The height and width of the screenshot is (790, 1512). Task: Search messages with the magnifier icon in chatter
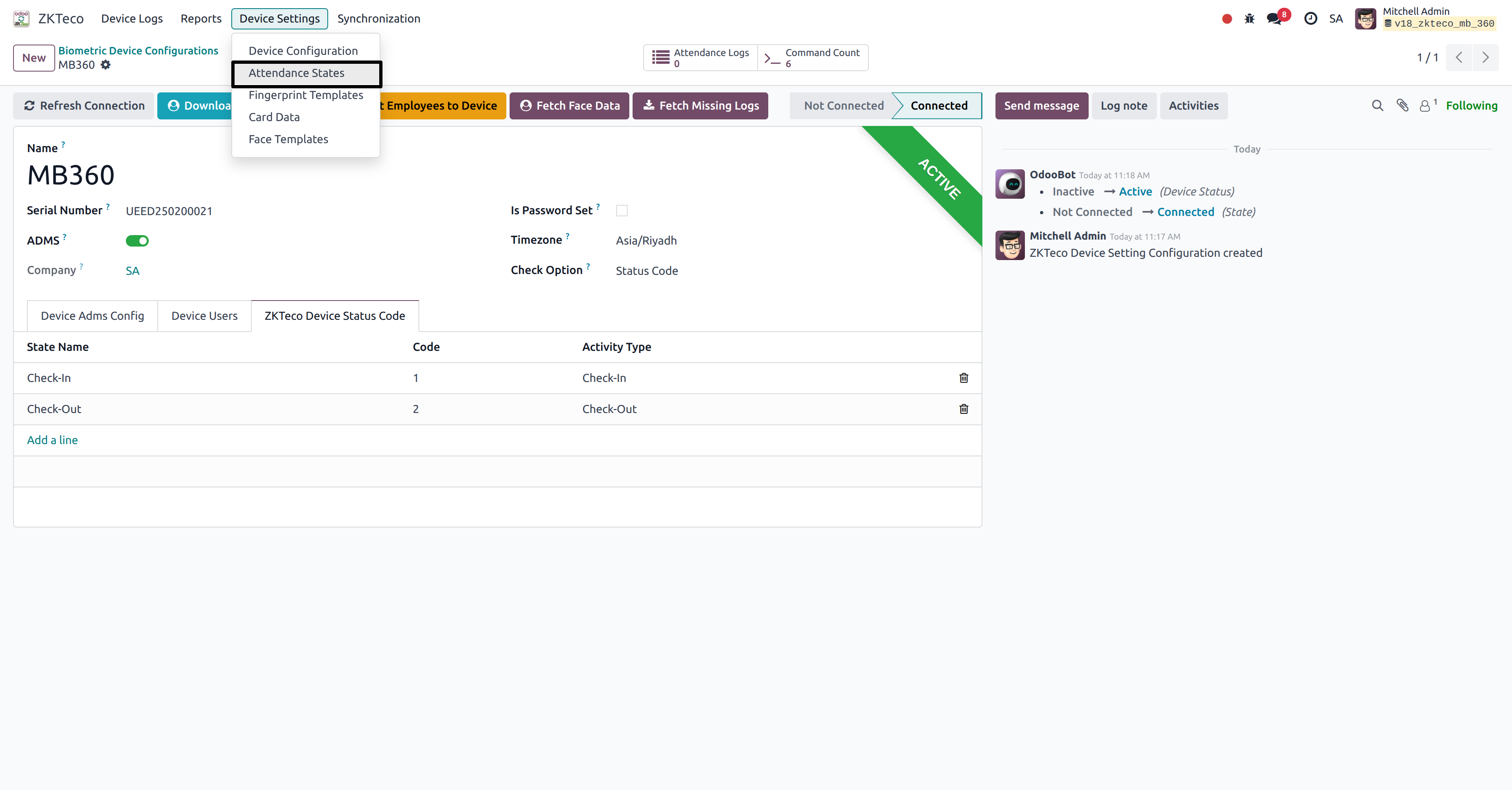(x=1377, y=106)
